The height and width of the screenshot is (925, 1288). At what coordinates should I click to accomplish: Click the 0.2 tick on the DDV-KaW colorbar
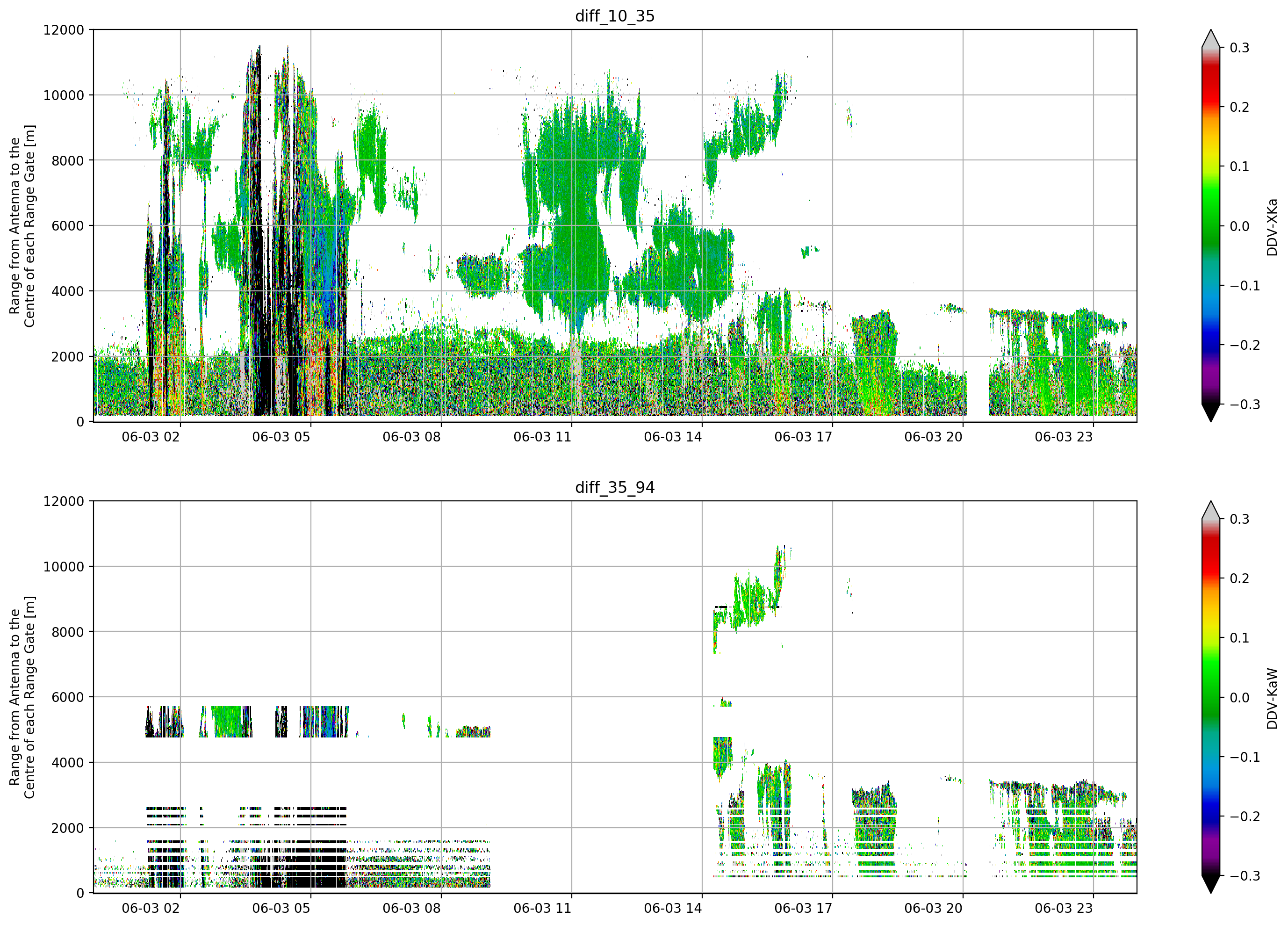pyautogui.click(x=1240, y=579)
